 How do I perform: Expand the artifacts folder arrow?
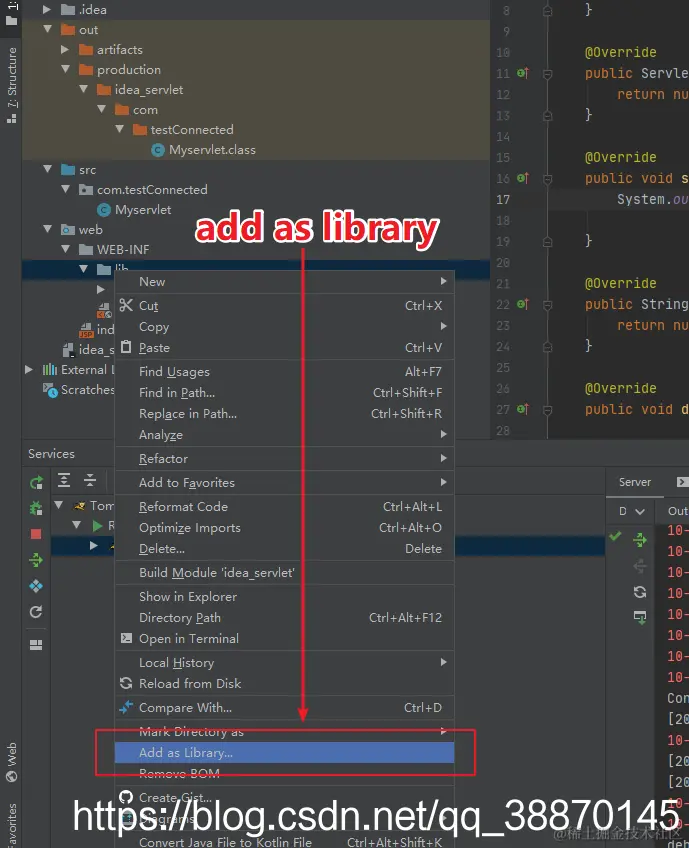coord(65,50)
